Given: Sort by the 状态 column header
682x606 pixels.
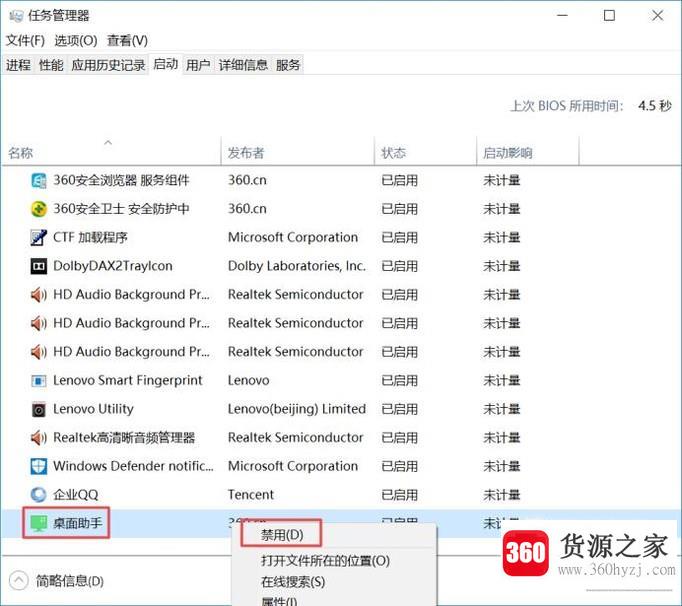Looking at the screenshot, I should [394, 153].
